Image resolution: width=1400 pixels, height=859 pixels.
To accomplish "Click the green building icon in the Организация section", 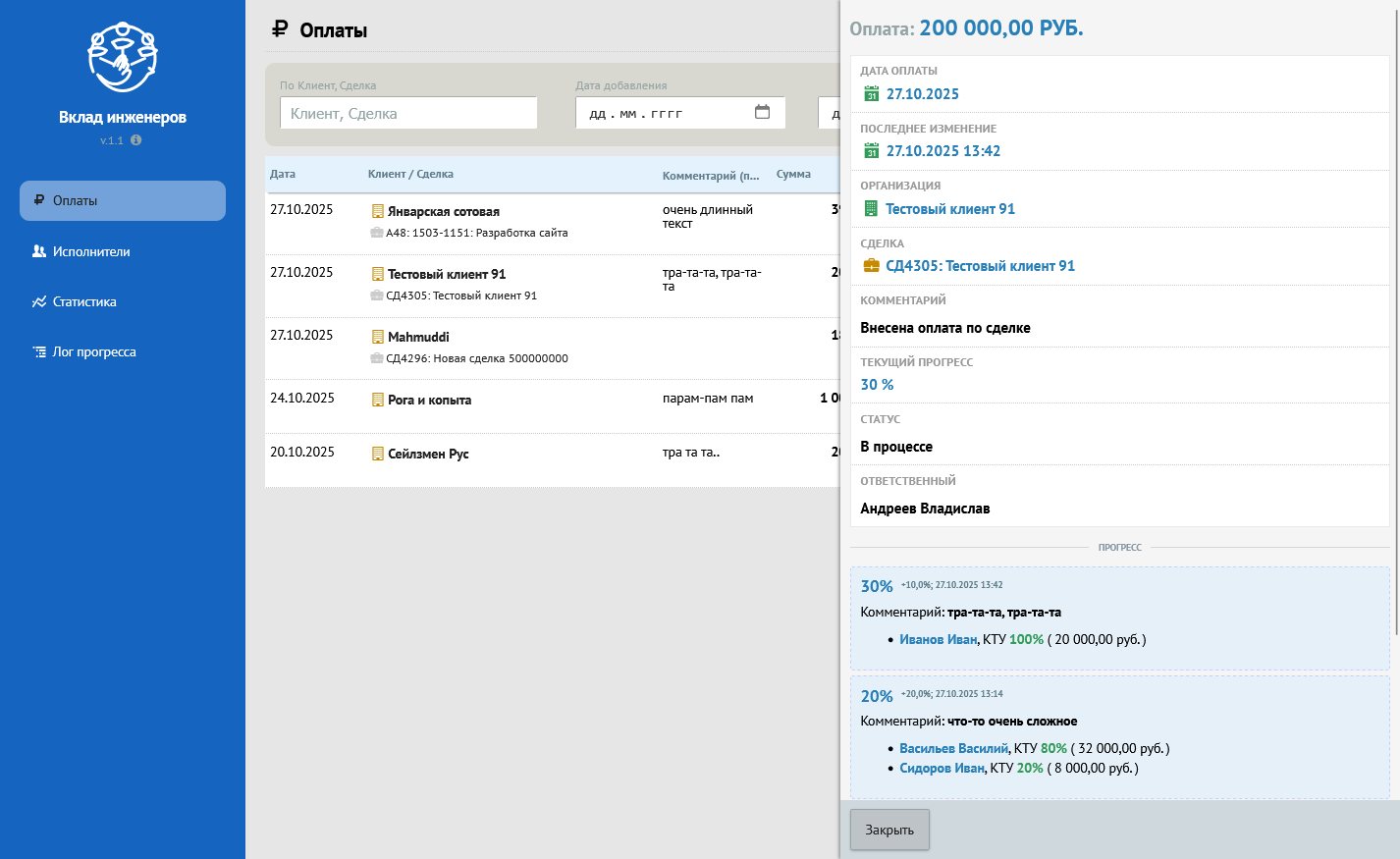I will pos(871,209).
